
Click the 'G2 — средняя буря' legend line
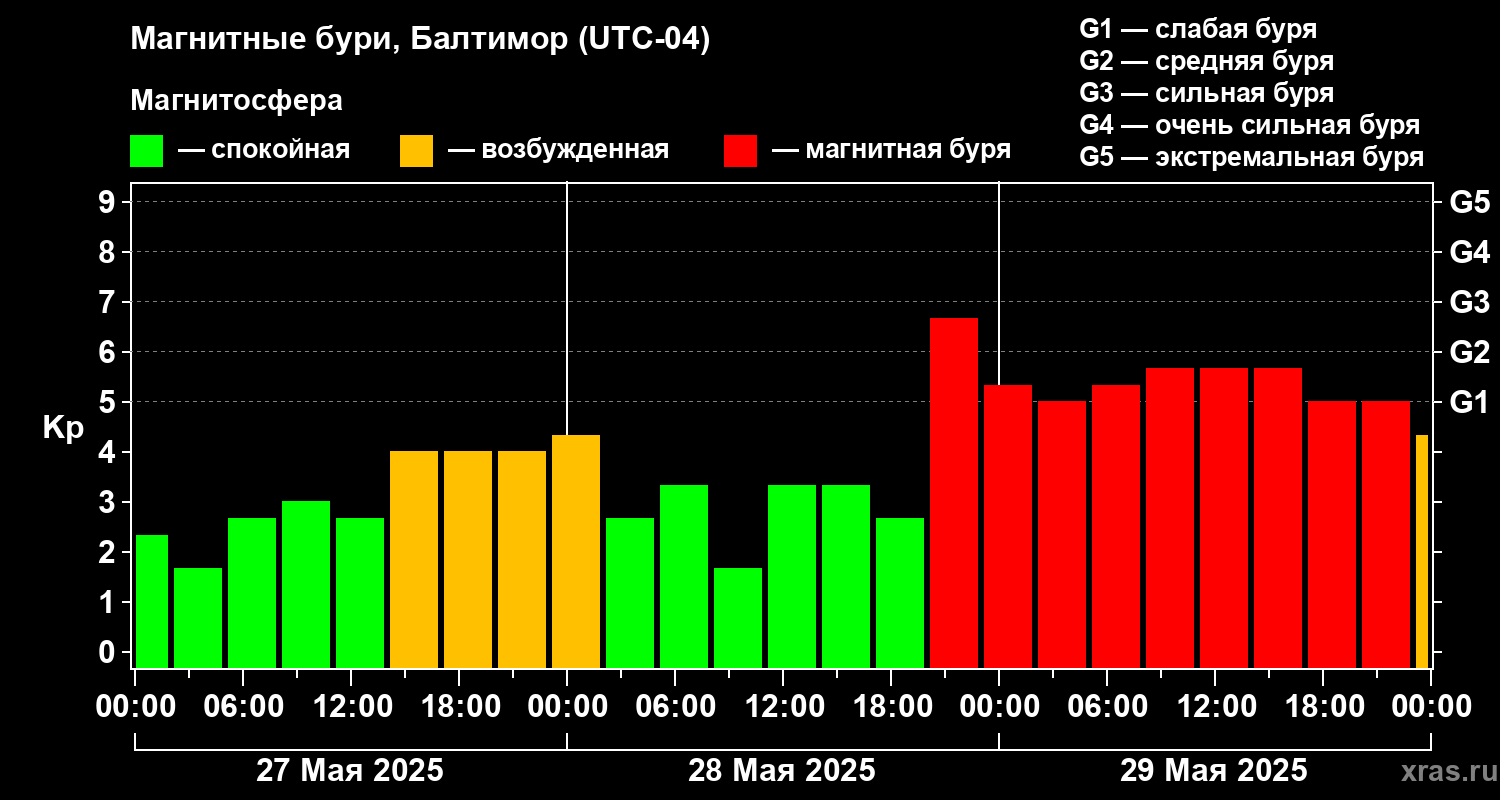pos(1206,61)
